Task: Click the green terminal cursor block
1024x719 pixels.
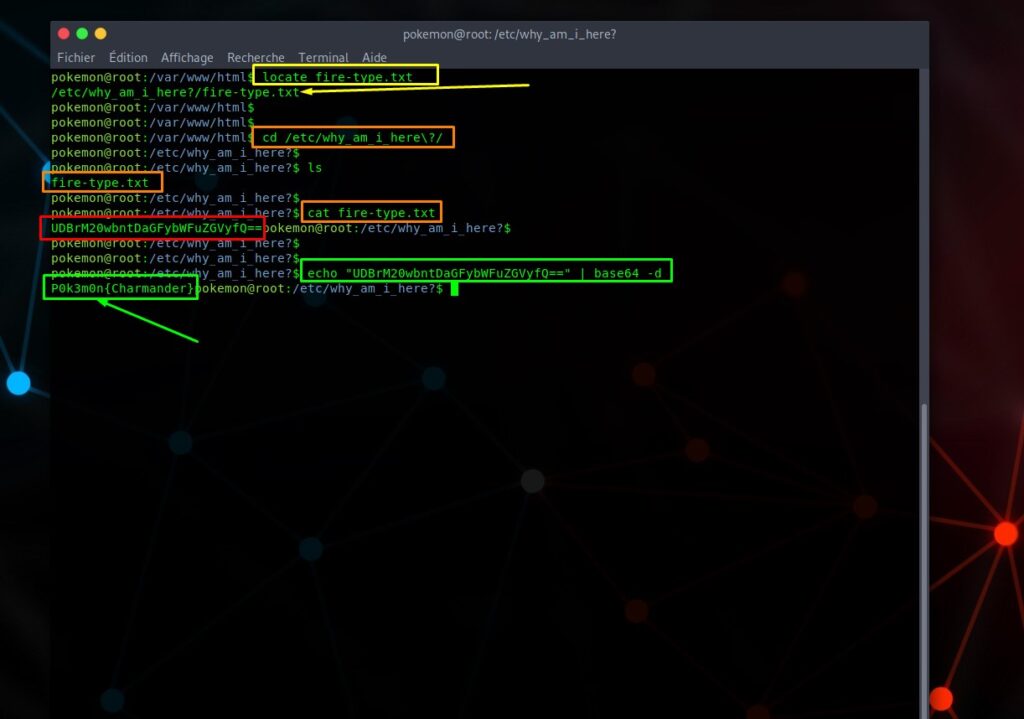Action: pyautogui.click(x=454, y=289)
